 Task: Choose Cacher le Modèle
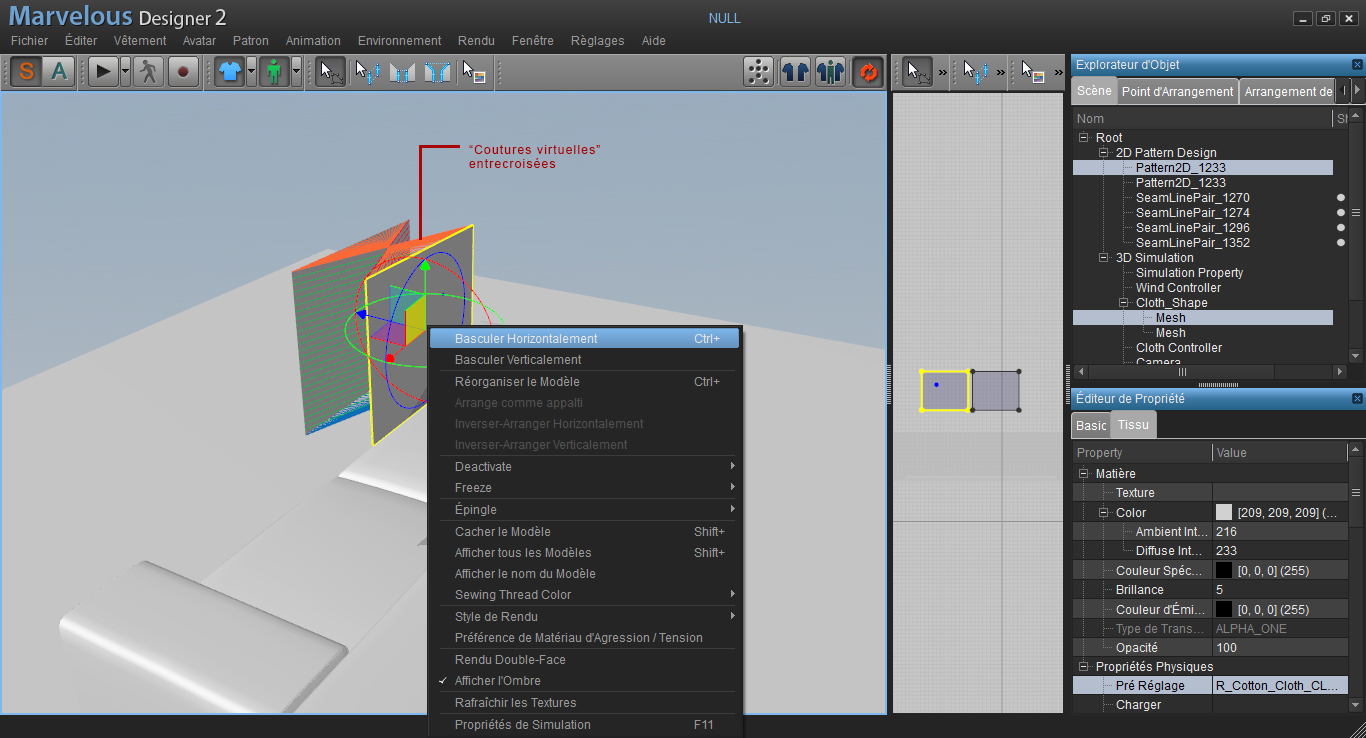pyautogui.click(x=585, y=532)
